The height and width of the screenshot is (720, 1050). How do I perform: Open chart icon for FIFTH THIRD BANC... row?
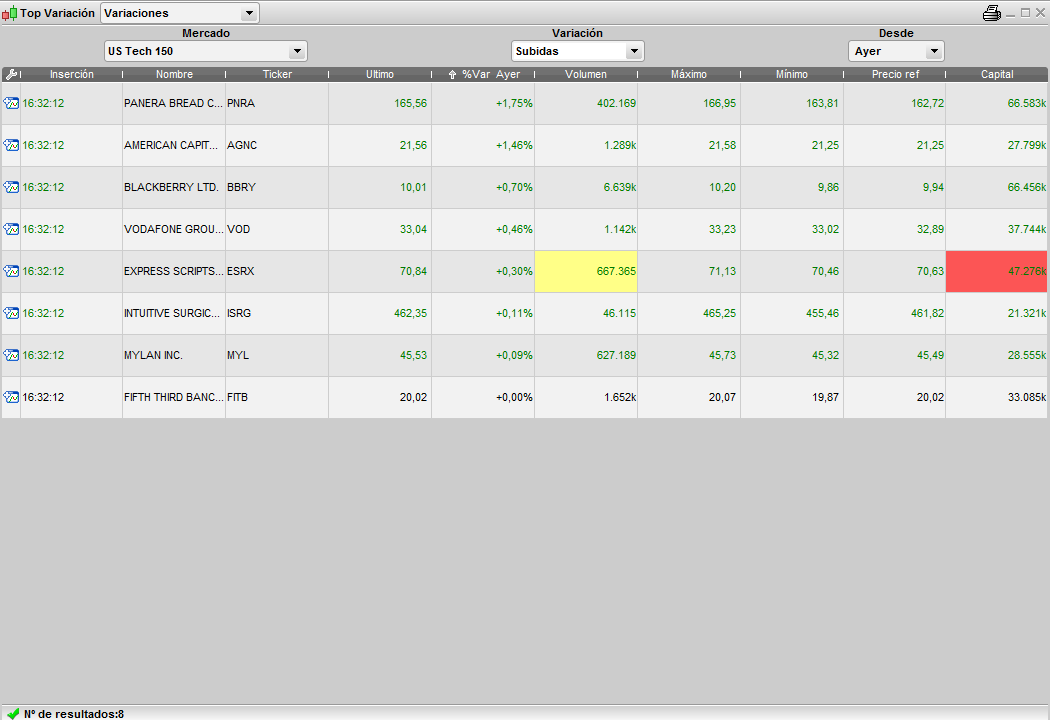pyautogui.click(x=11, y=397)
